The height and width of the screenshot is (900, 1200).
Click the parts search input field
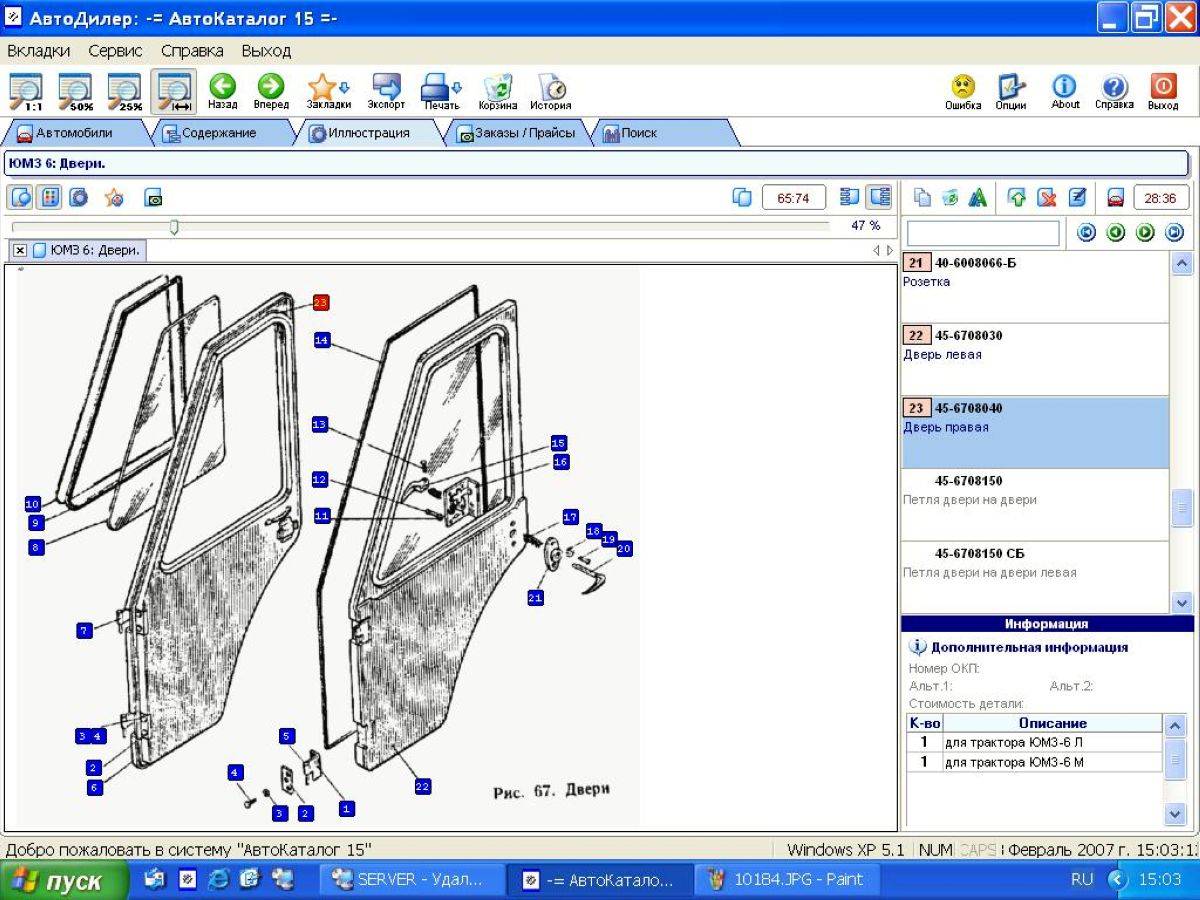[983, 233]
